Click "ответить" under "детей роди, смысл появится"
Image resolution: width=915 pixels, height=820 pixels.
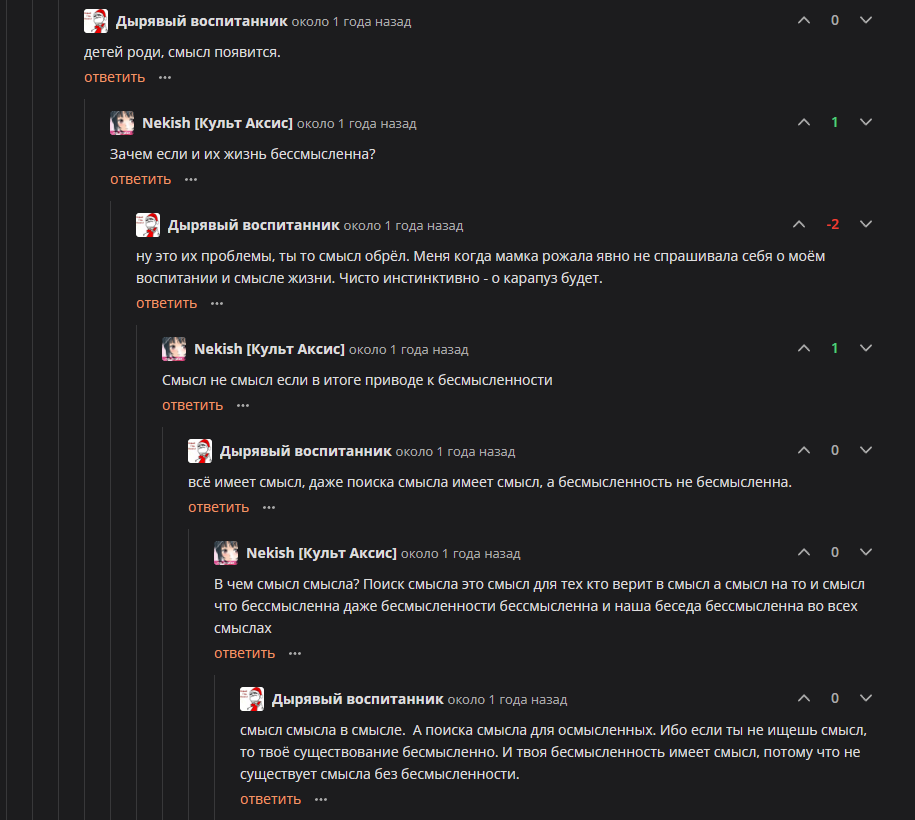[x=114, y=77]
